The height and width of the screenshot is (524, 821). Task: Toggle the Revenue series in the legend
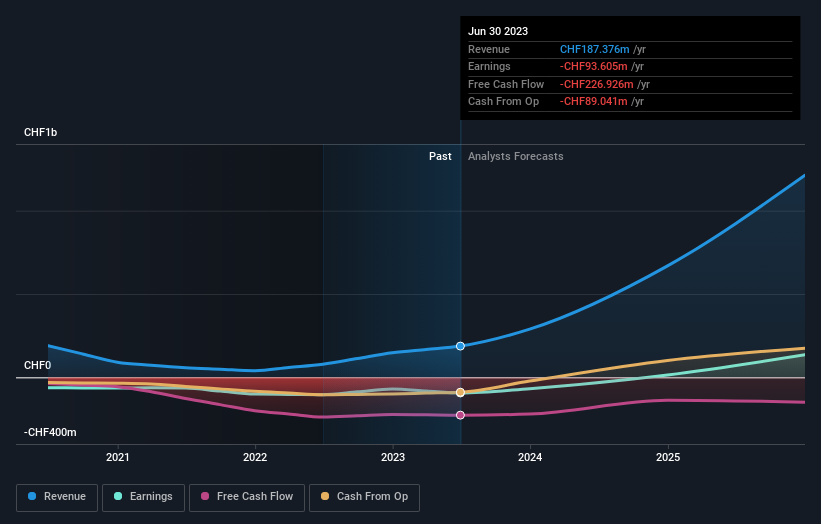[x=57, y=497]
